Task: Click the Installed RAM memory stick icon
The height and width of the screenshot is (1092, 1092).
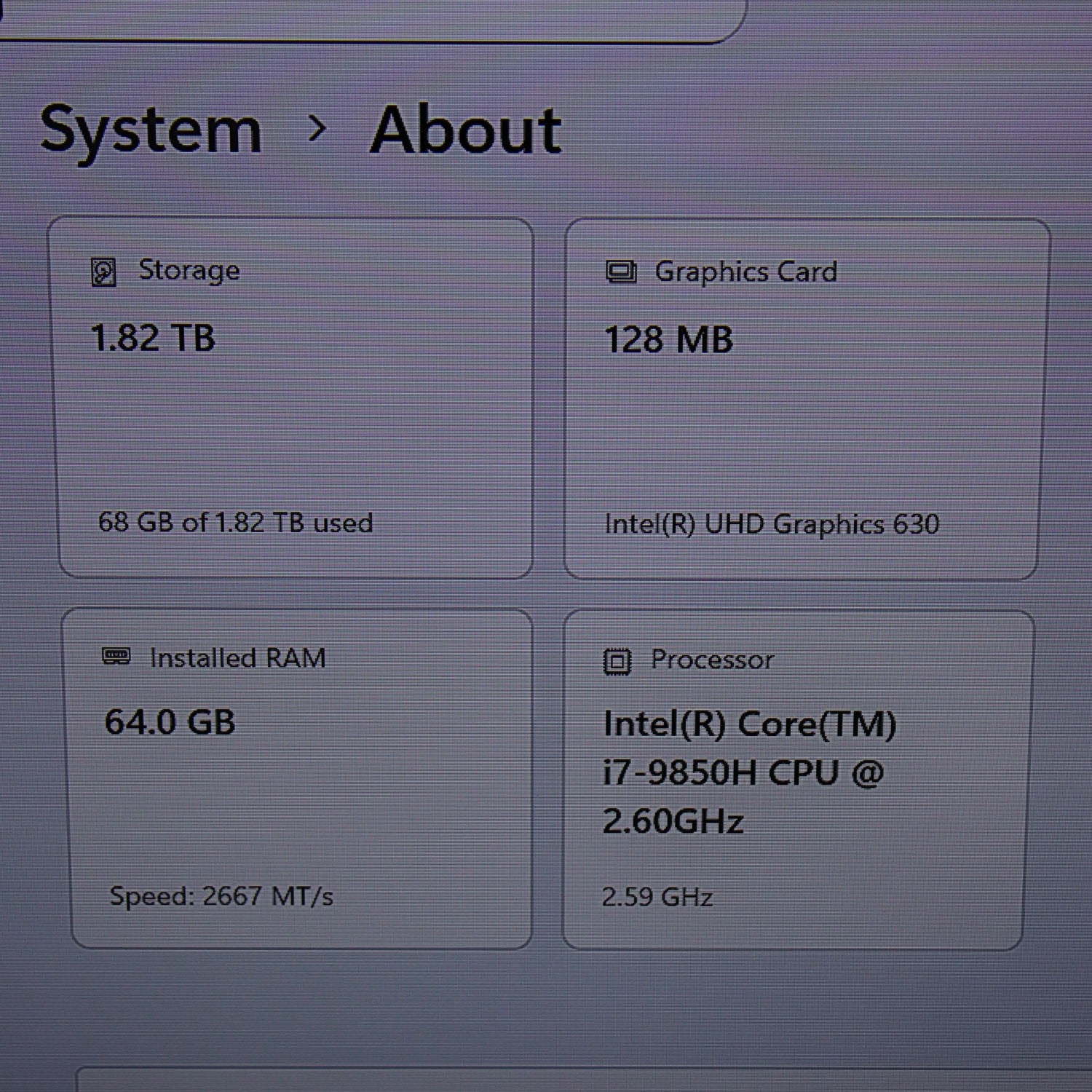Action: 115,657
